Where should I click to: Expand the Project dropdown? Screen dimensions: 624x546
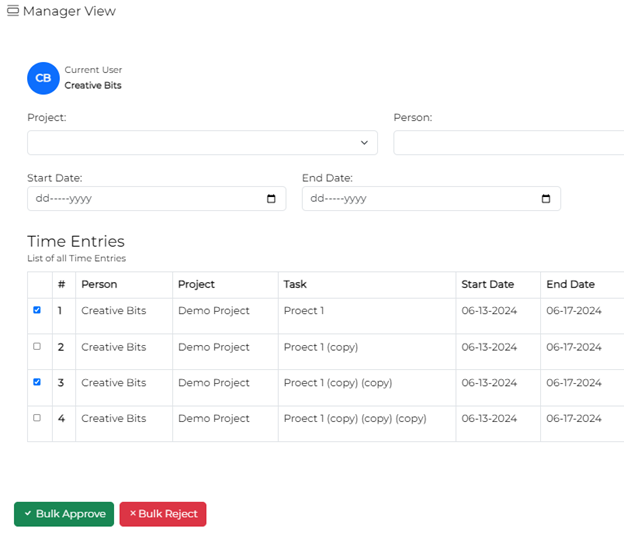click(202, 142)
